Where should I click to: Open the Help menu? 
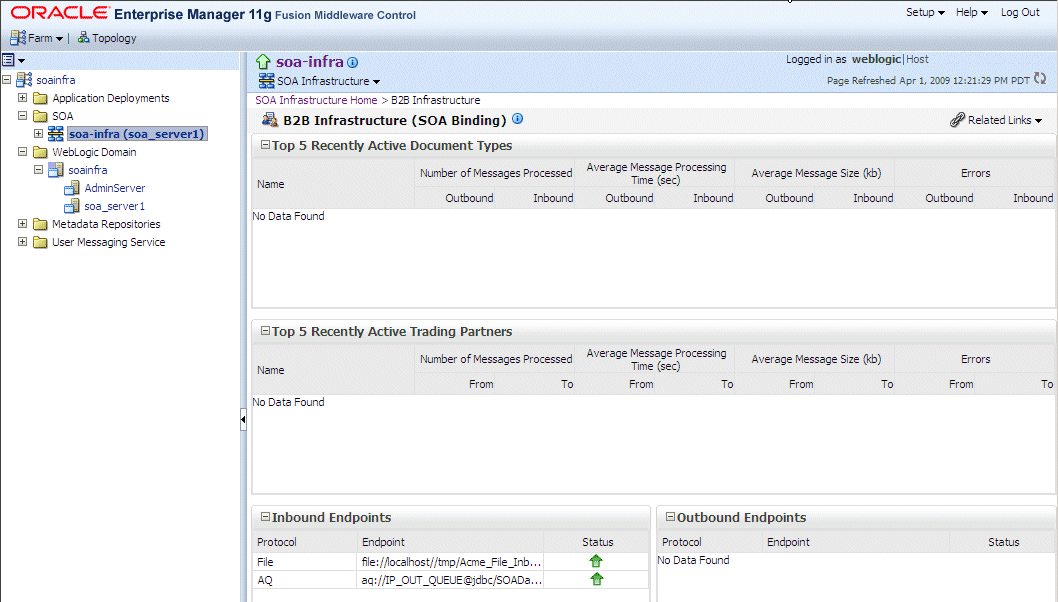coord(972,12)
